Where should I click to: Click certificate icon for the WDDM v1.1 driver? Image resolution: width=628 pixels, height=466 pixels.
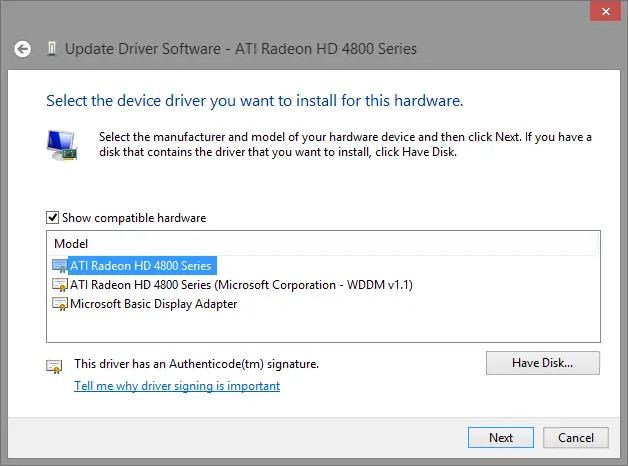60,285
